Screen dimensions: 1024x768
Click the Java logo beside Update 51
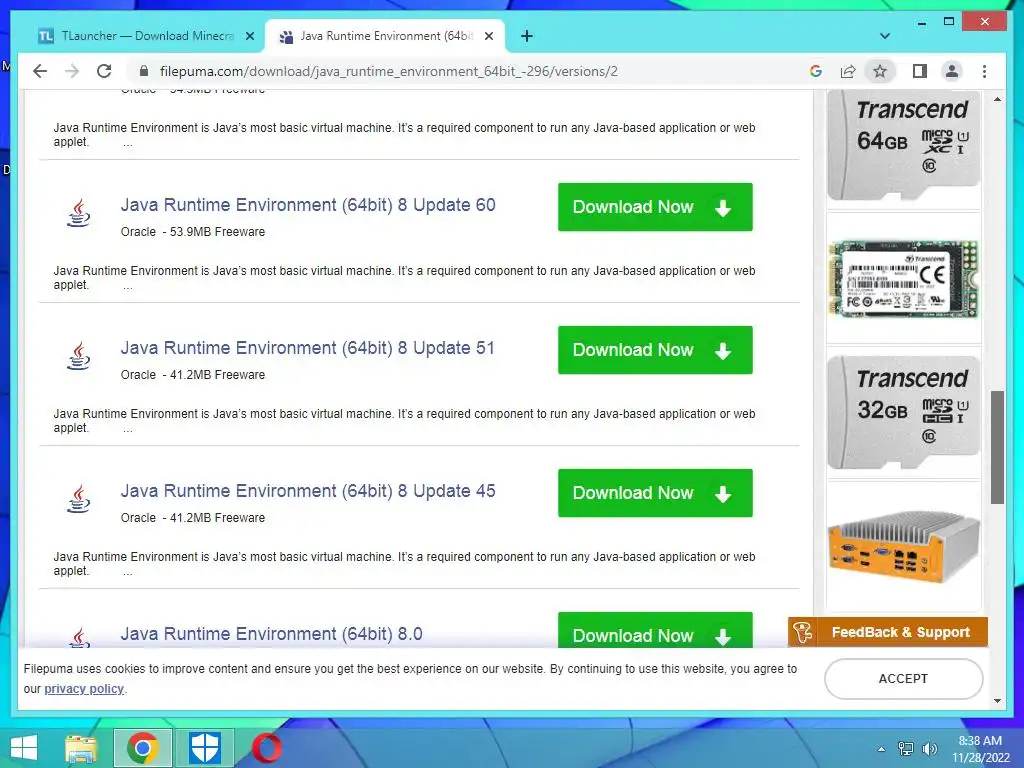coord(78,356)
